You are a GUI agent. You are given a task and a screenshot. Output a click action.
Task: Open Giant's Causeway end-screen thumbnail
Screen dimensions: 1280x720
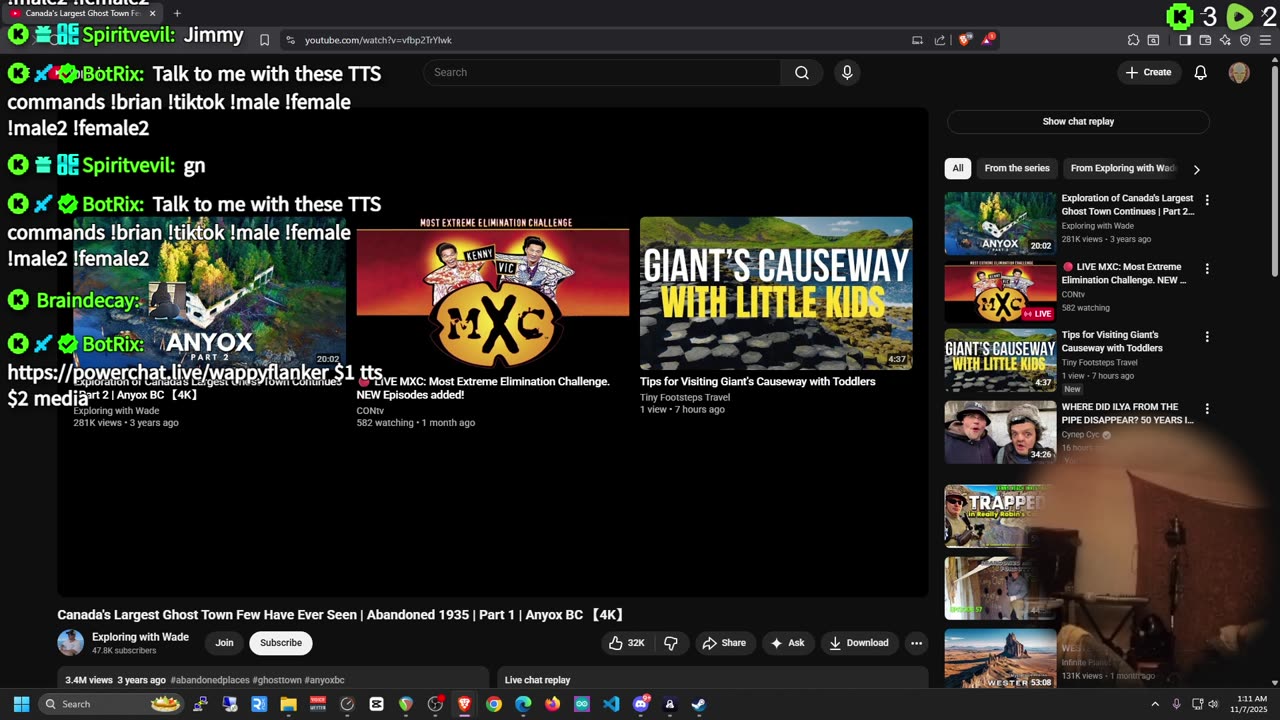[776, 293]
